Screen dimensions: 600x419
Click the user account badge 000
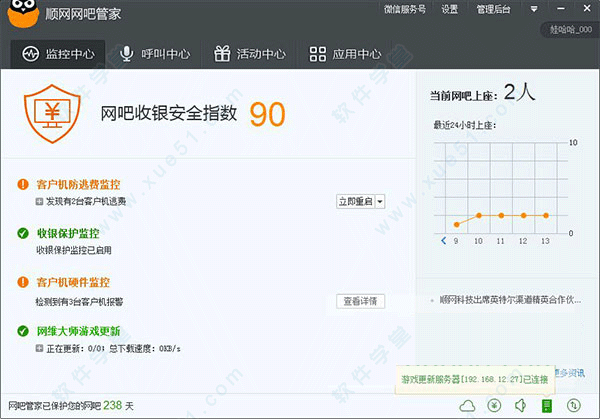pos(570,29)
